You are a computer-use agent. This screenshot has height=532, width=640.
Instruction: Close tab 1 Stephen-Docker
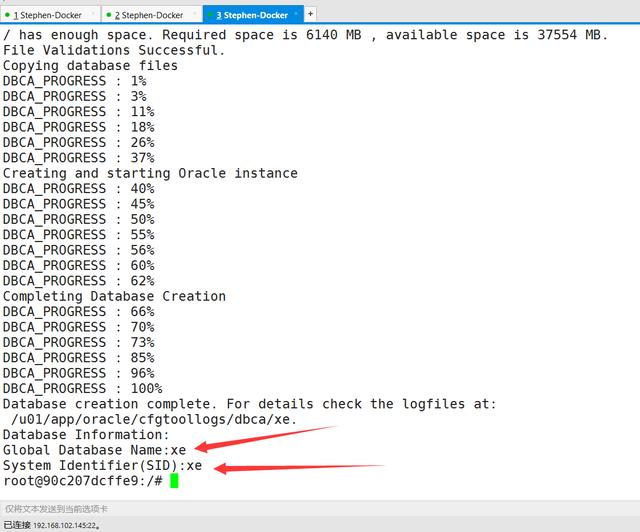pos(93,15)
